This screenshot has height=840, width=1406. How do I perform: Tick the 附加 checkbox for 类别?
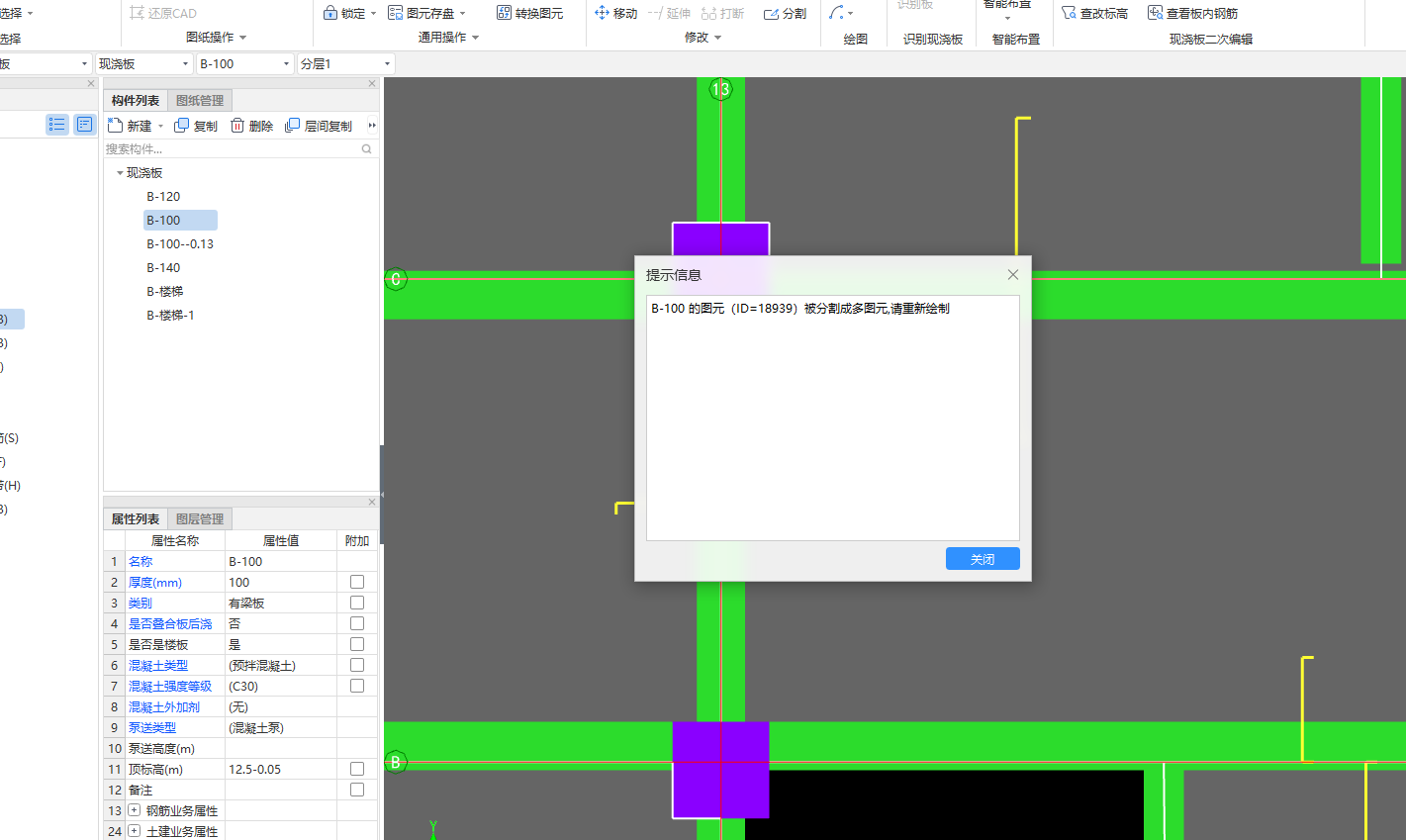click(x=357, y=603)
